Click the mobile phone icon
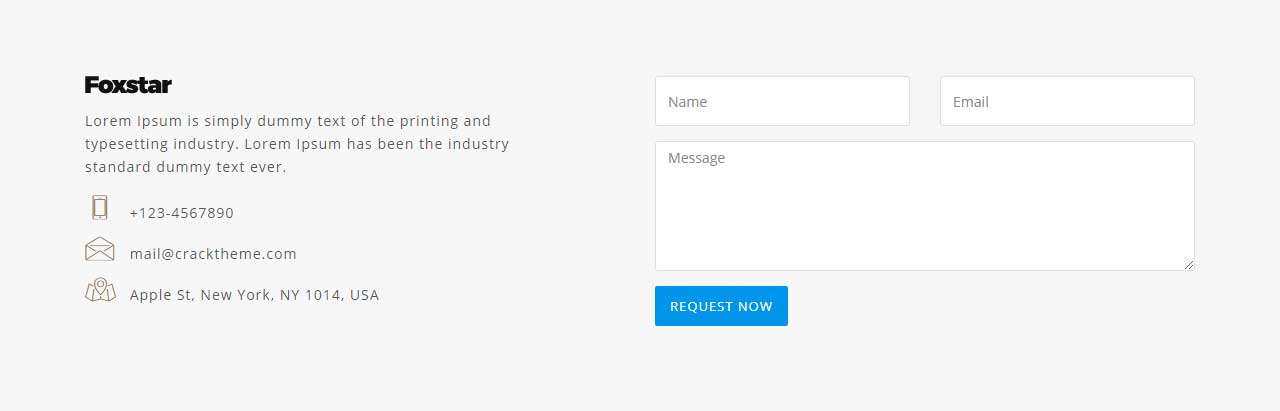 tap(100, 207)
